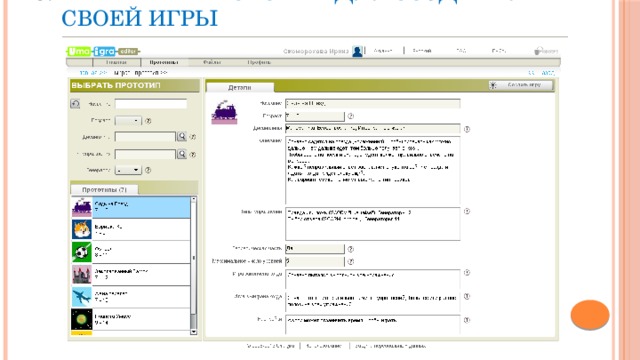Switch to the Файлы tab

212,62
